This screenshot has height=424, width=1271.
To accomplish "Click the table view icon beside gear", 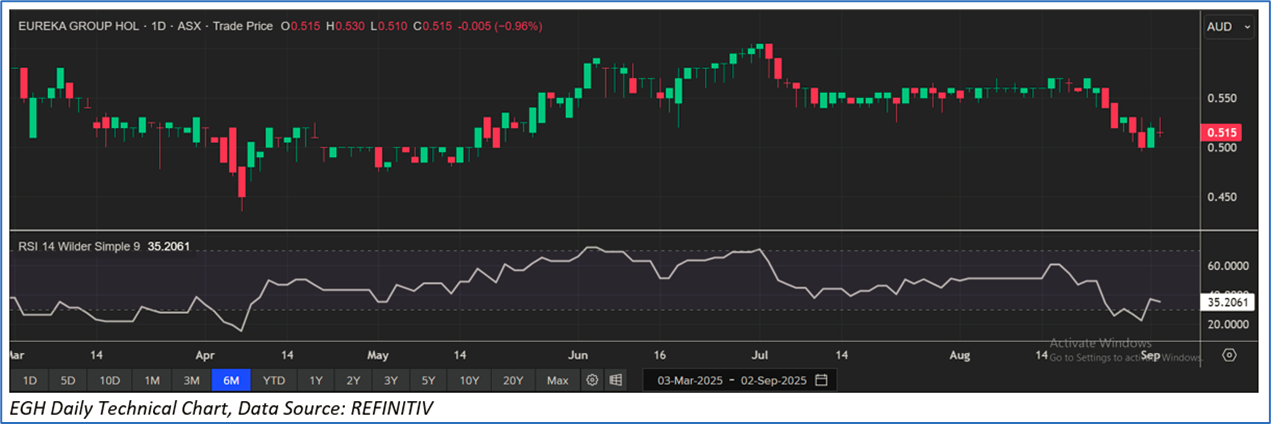I will tap(616, 380).
